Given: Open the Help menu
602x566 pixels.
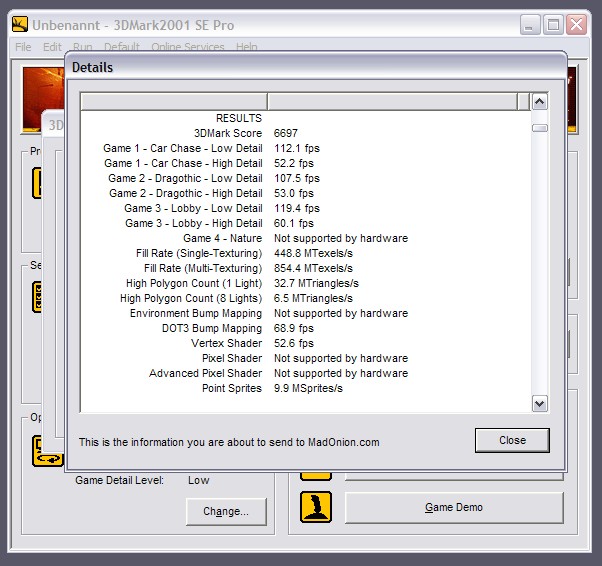Looking at the screenshot, I should click(x=246, y=47).
